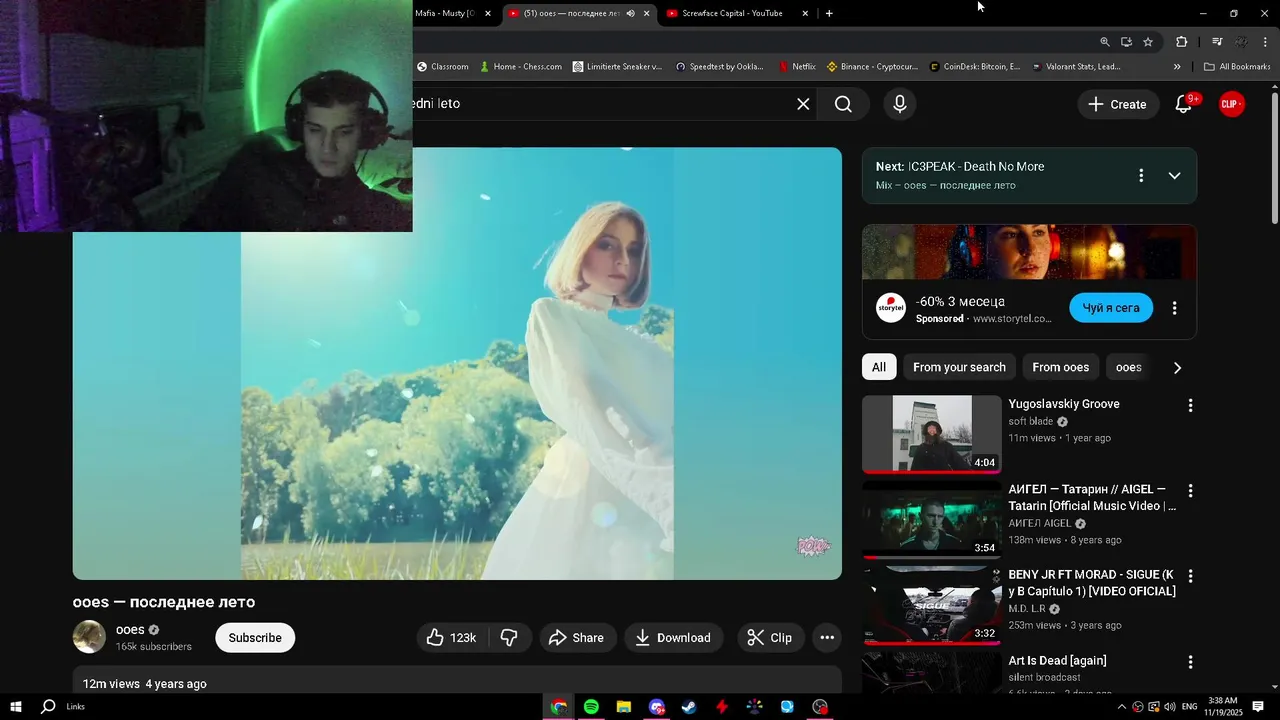Show hidden system tray icons

coord(1121,707)
